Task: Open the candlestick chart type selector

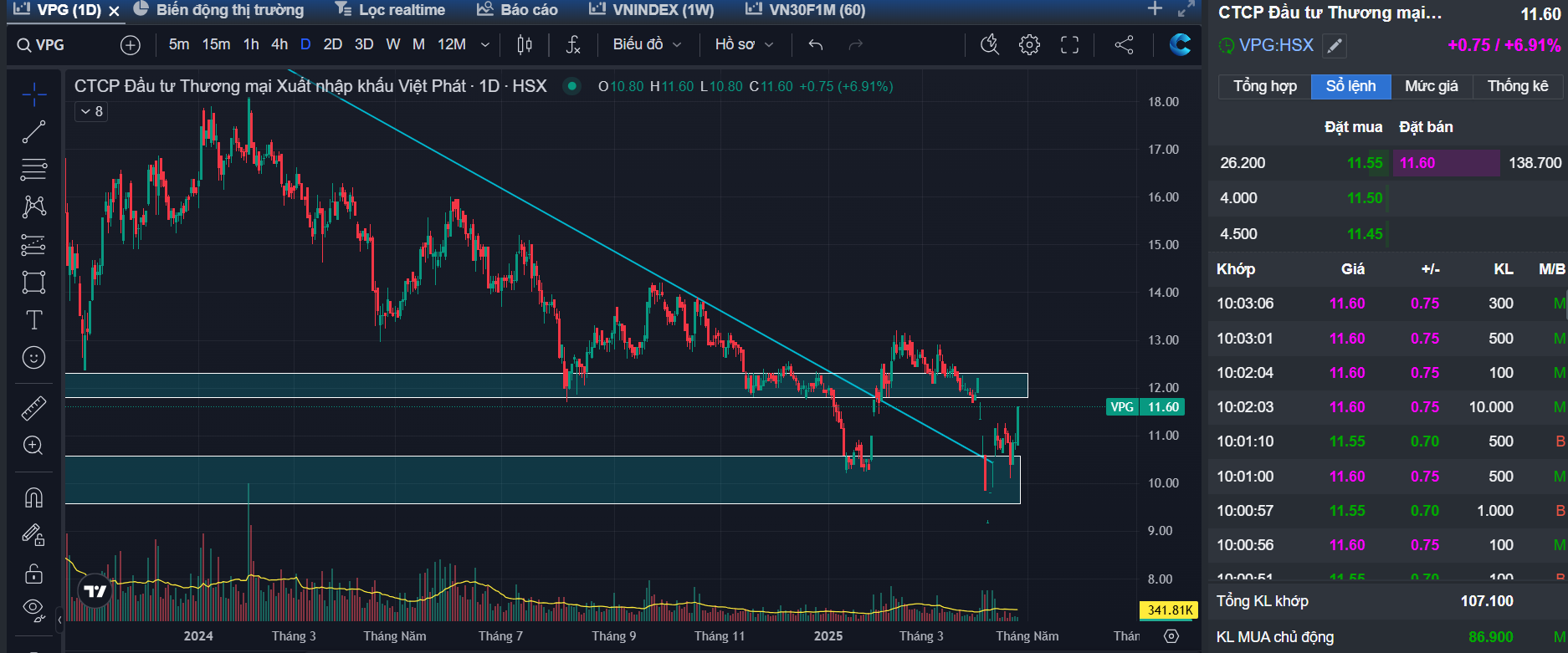Action: 525,45
